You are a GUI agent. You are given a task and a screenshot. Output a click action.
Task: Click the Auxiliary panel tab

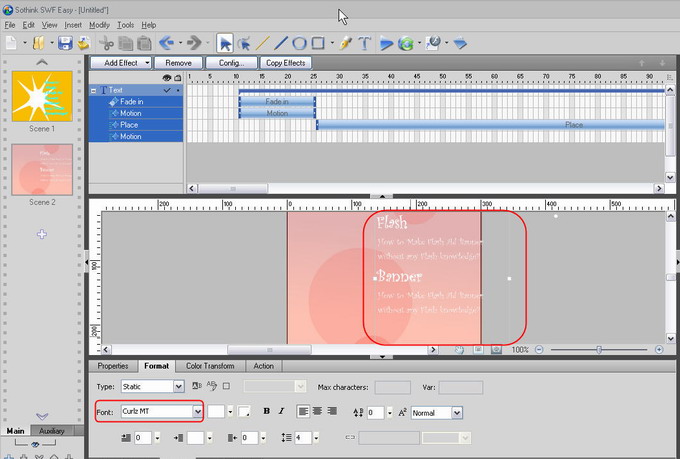click(52, 431)
